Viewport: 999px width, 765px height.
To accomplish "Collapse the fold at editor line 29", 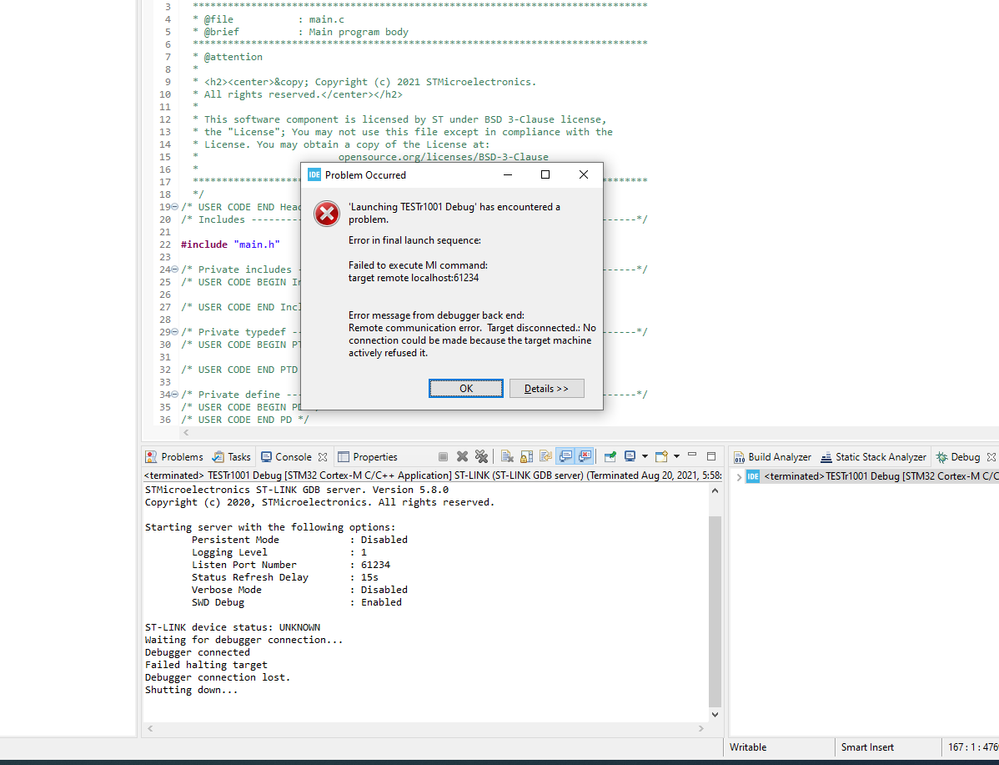I will click(175, 332).
